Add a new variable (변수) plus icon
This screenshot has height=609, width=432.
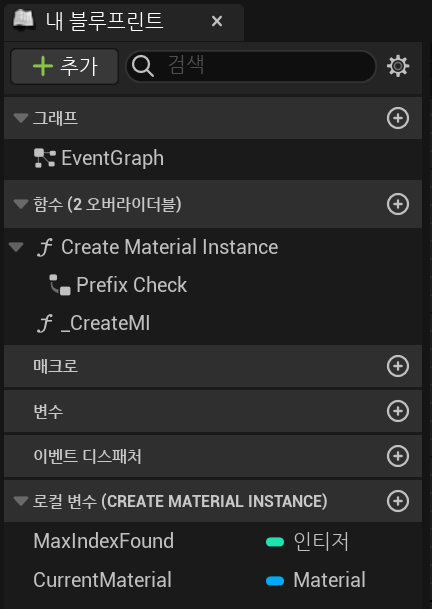(x=398, y=411)
